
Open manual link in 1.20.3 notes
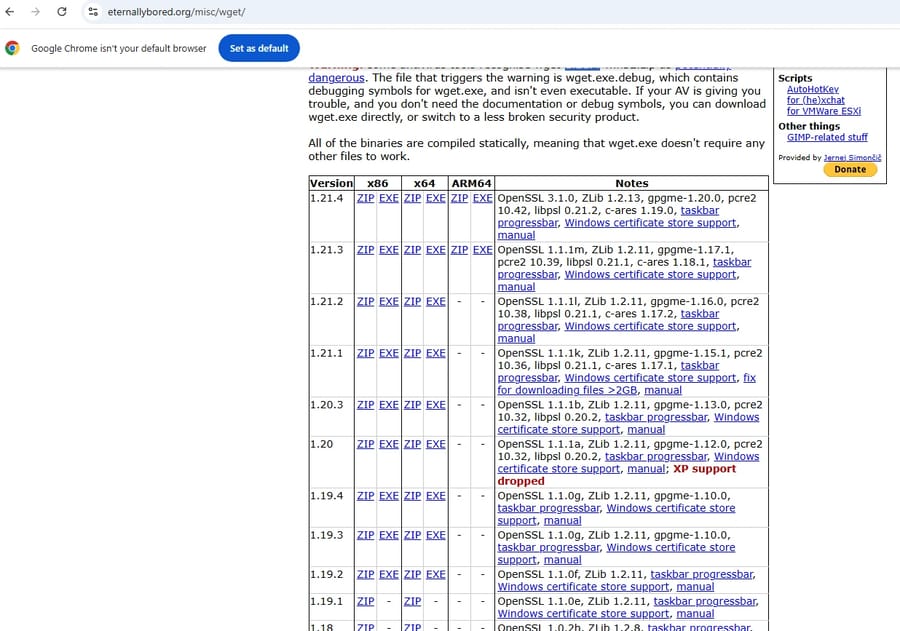point(646,429)
